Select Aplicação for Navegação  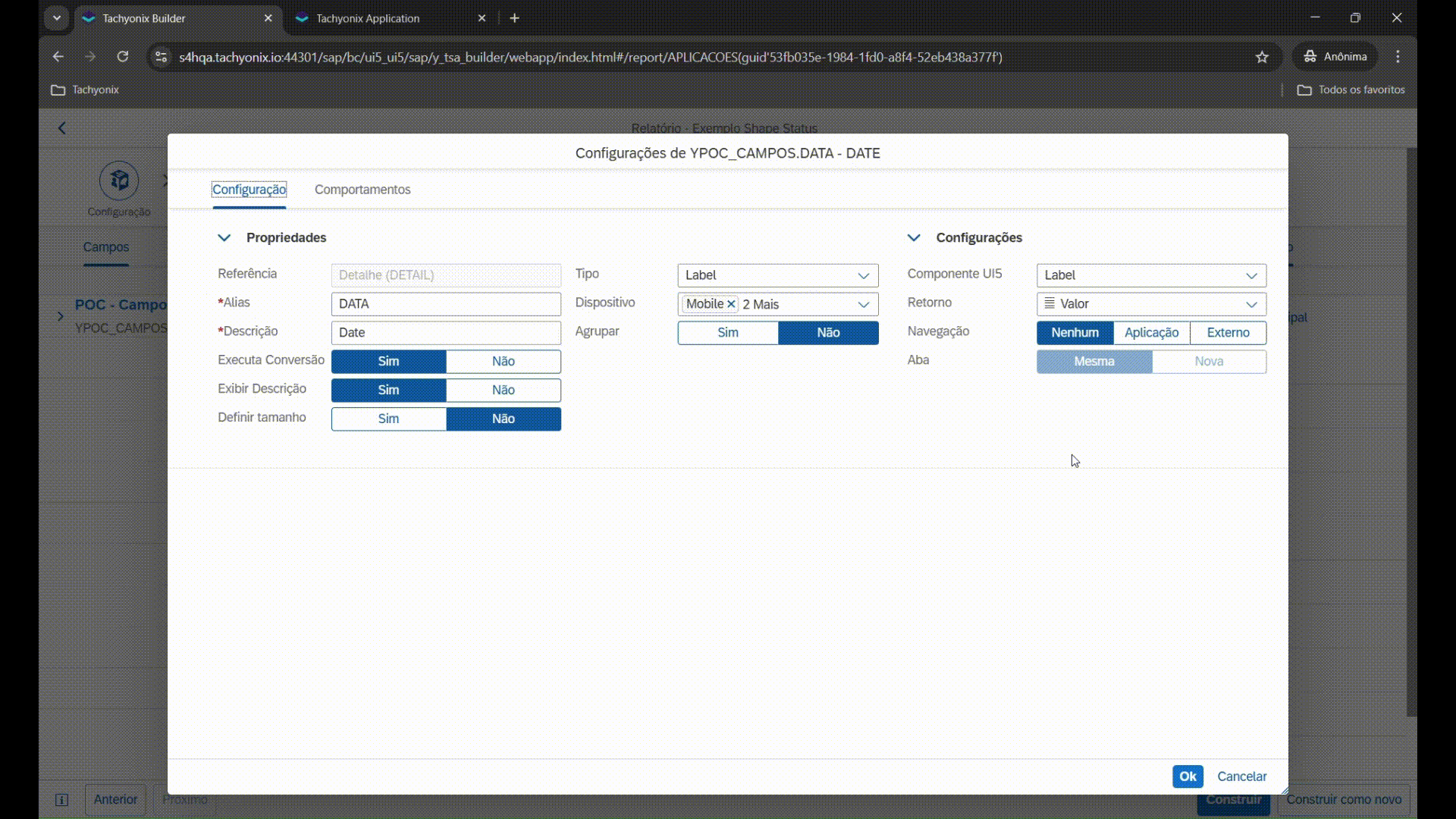coord(1150,333)
